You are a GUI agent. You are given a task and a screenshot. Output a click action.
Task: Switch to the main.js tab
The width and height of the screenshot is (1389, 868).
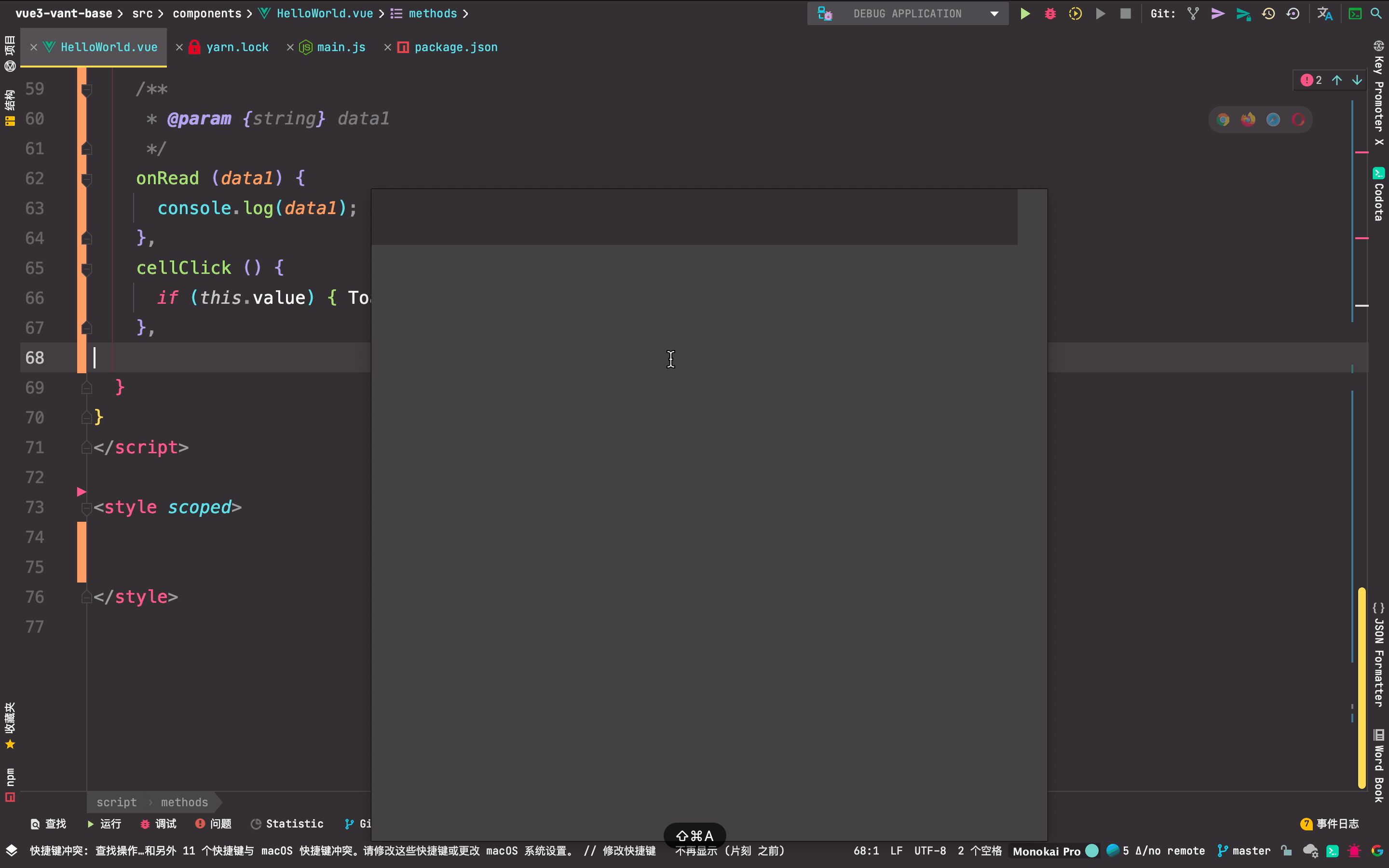340,47
